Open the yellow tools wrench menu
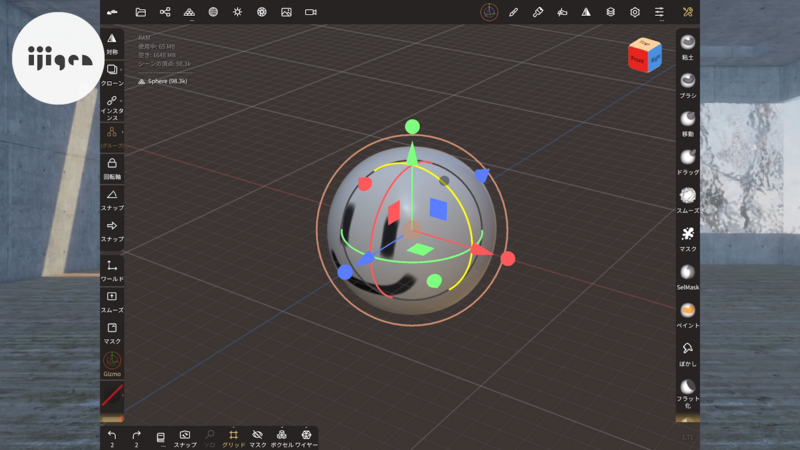 688,12
